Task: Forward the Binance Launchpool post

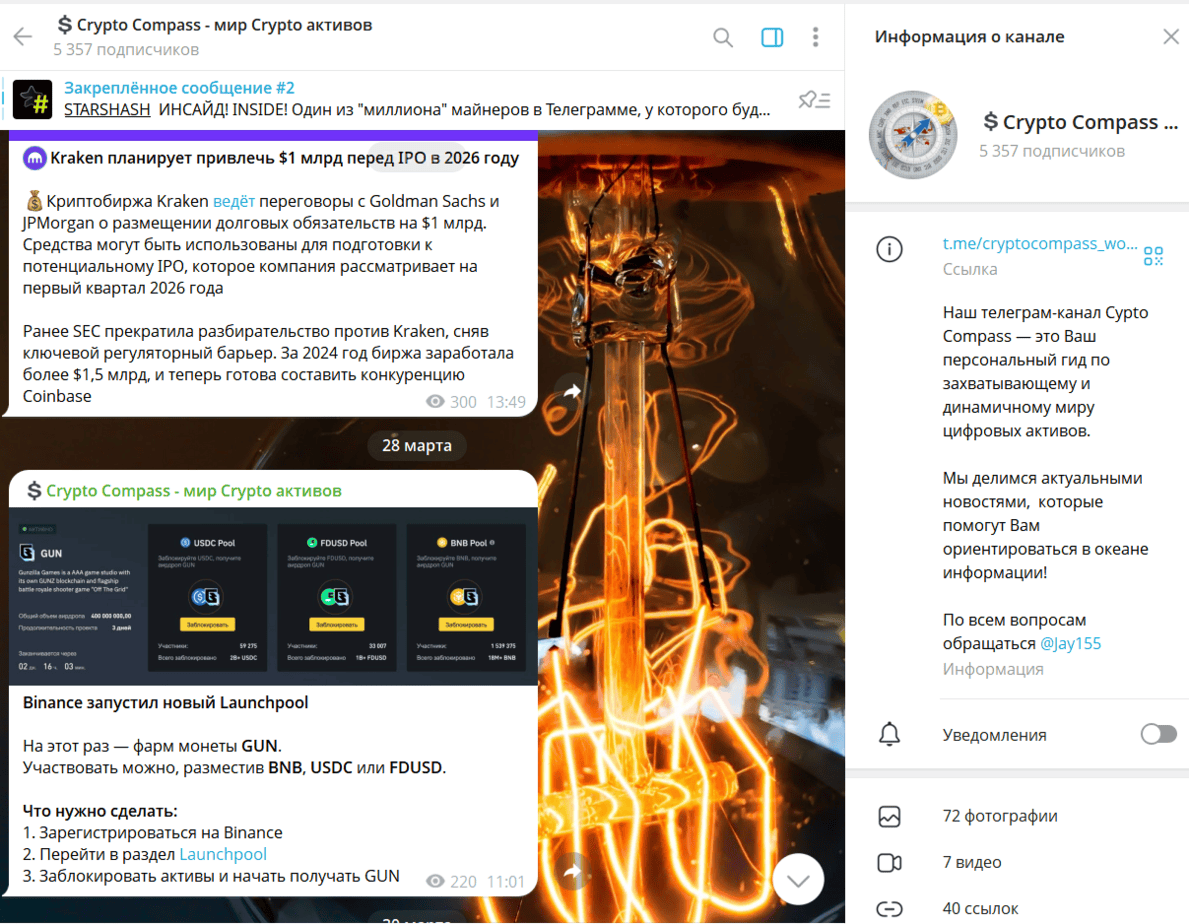Action: (573, 871)
